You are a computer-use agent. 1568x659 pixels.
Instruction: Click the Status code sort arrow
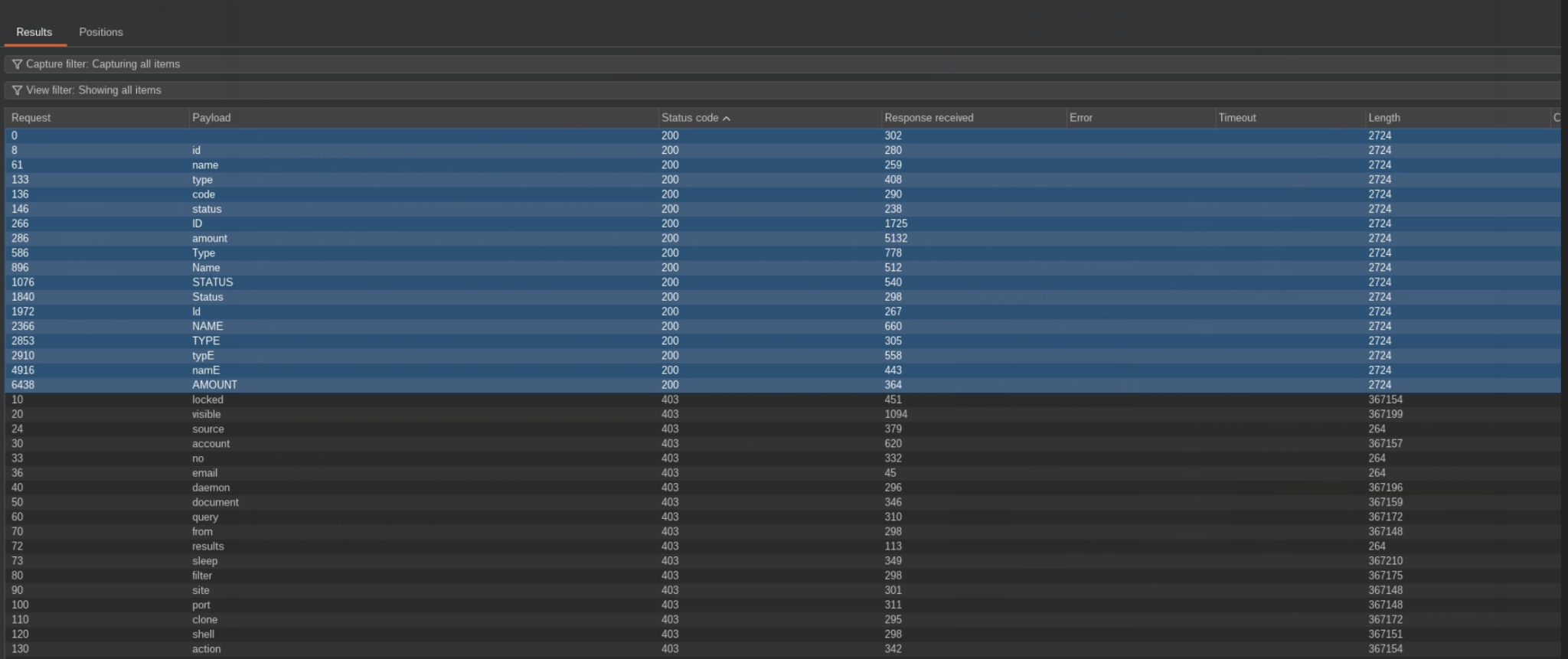point(727,119)
